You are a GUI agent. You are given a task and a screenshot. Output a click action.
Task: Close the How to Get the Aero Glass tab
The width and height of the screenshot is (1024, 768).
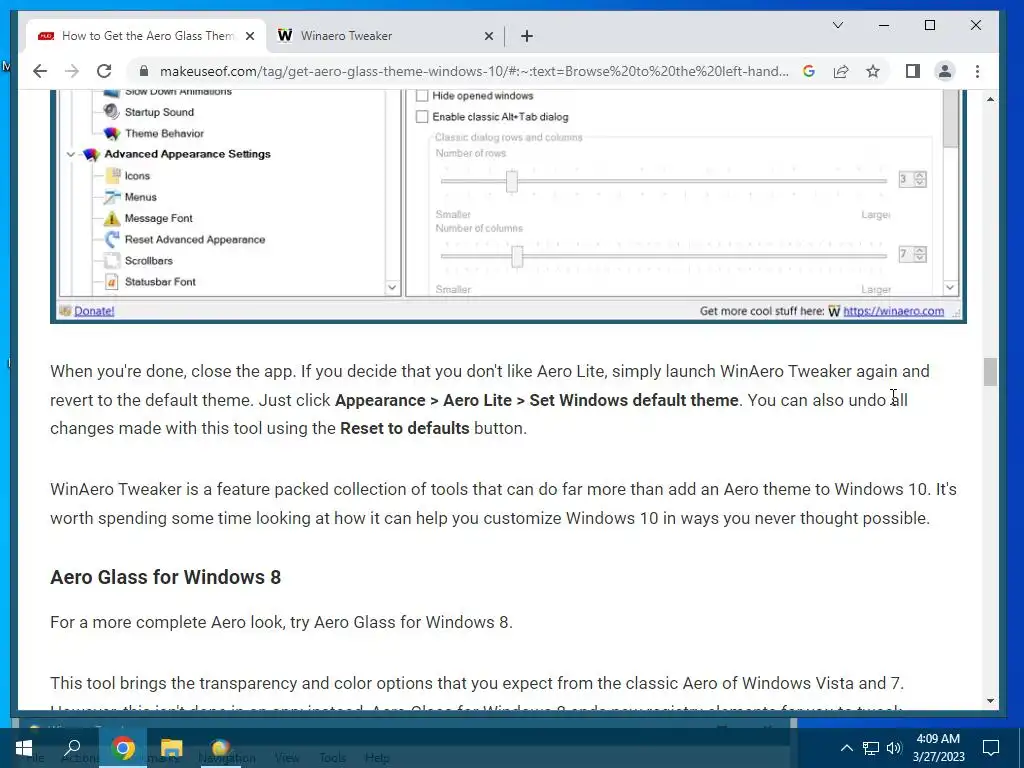(249, 36)
